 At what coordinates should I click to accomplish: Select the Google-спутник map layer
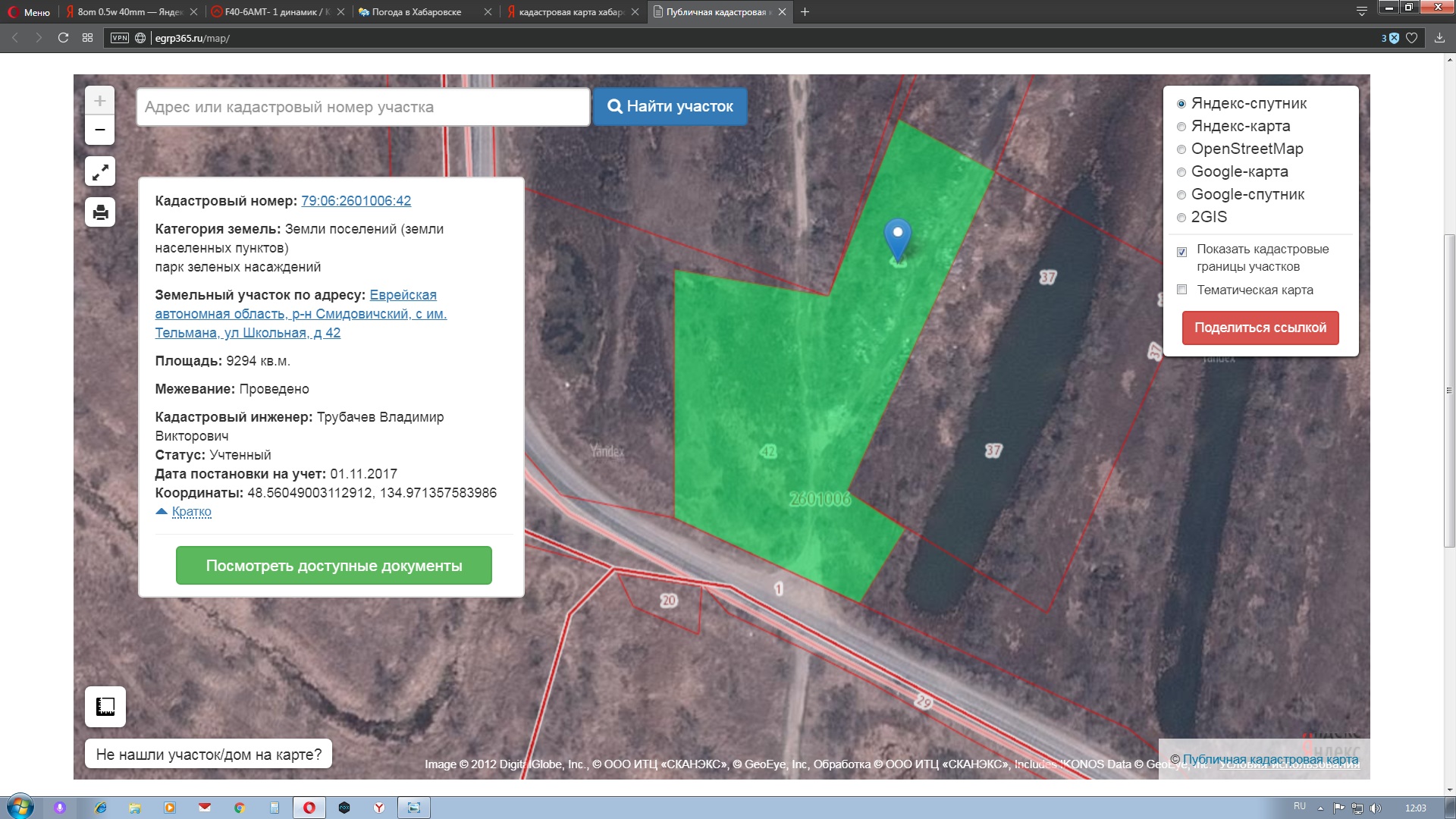coord(1181,195)
